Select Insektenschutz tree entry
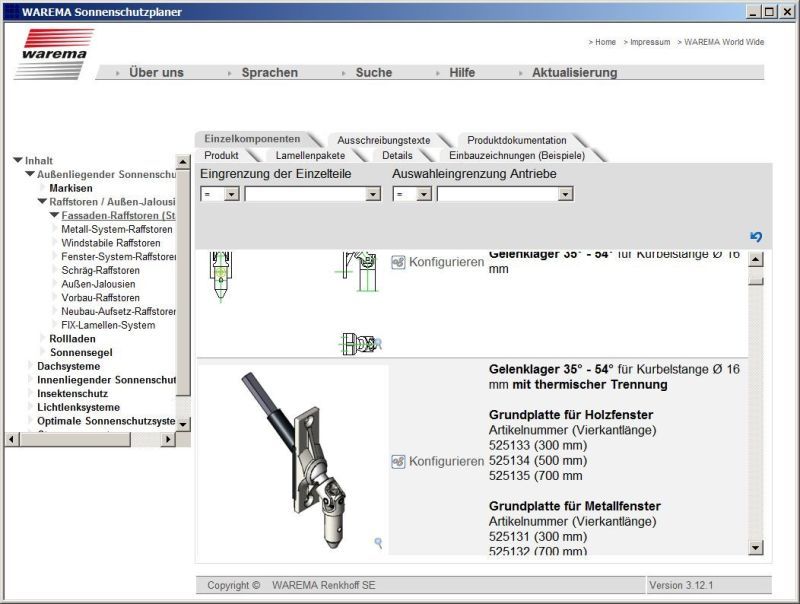 [x=72, y=393]
